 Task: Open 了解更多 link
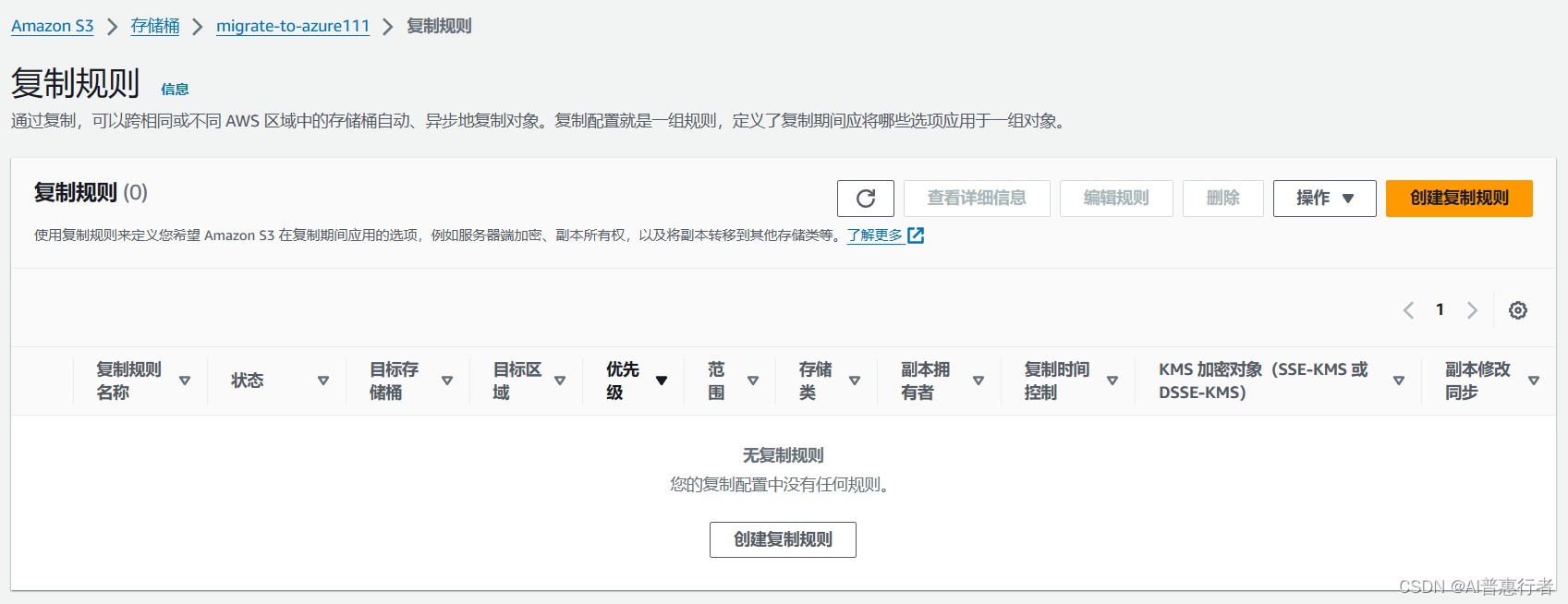pos(875,236)
